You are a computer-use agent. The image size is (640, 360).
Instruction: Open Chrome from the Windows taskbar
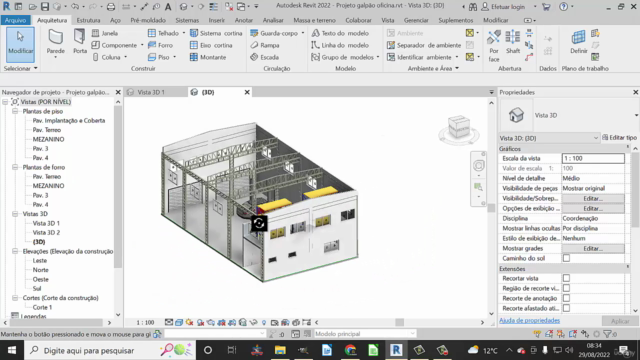(x=350, y=350)
